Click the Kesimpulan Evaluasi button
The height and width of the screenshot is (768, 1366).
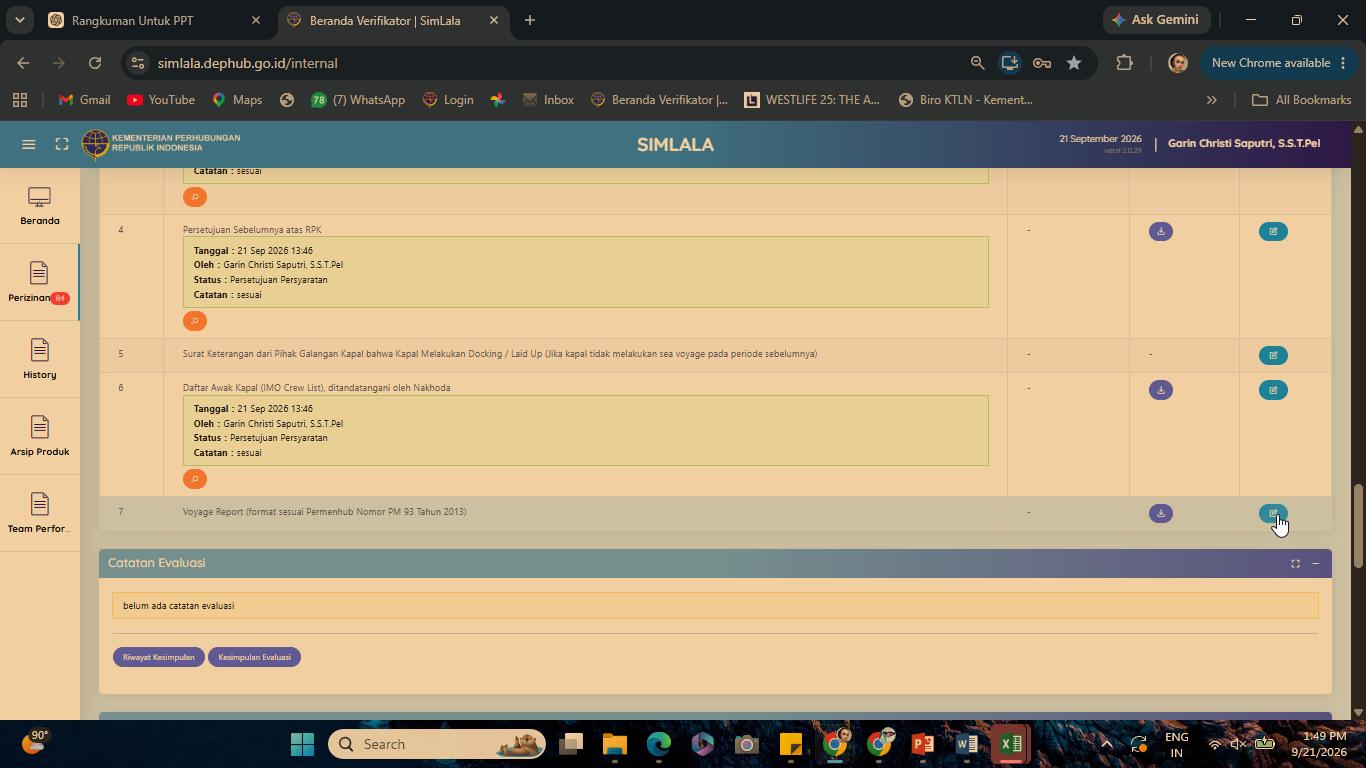coord(255,657)
